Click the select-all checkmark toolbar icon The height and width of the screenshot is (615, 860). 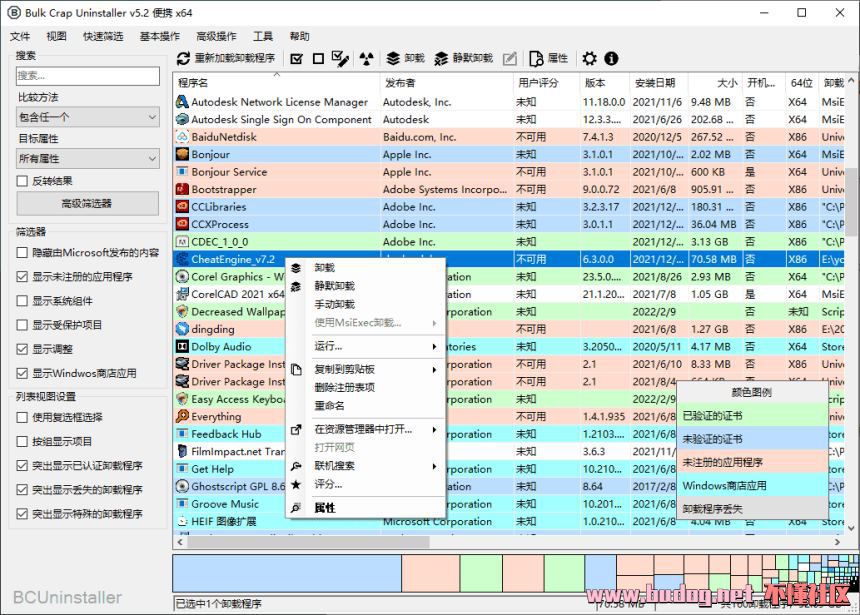click(296, 59)
